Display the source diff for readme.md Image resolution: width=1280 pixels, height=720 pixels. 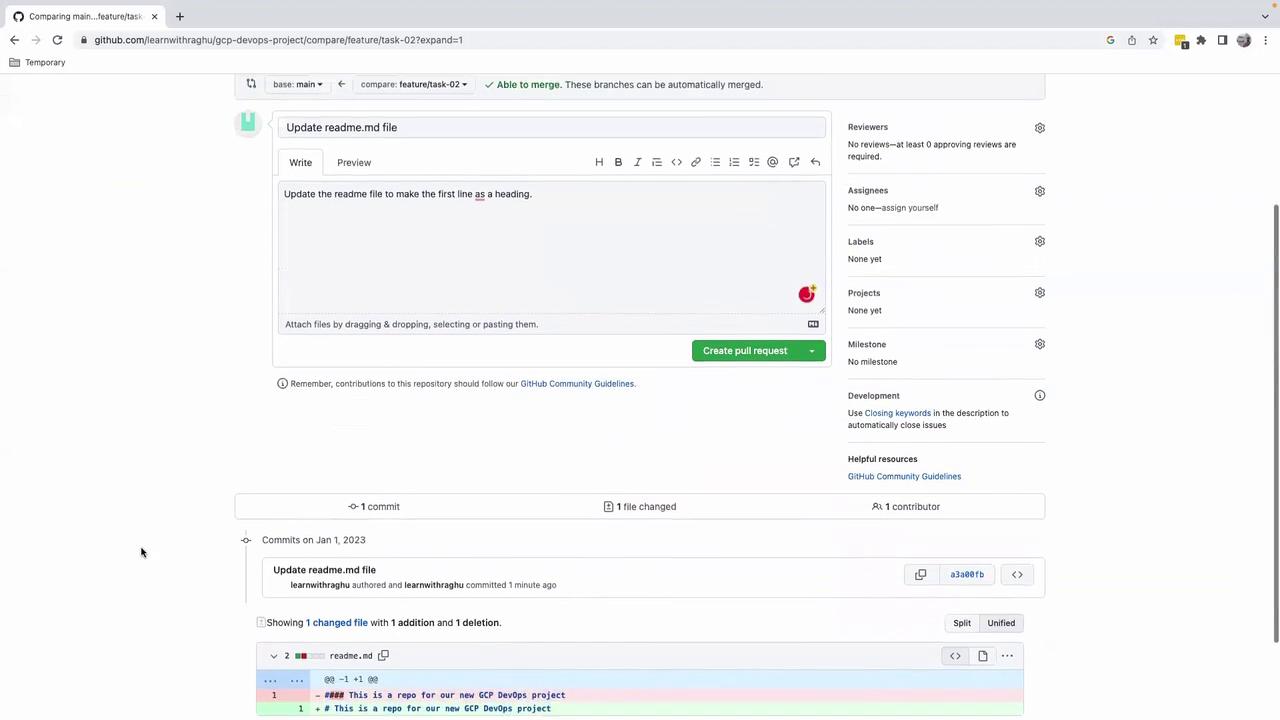(955, 656)
